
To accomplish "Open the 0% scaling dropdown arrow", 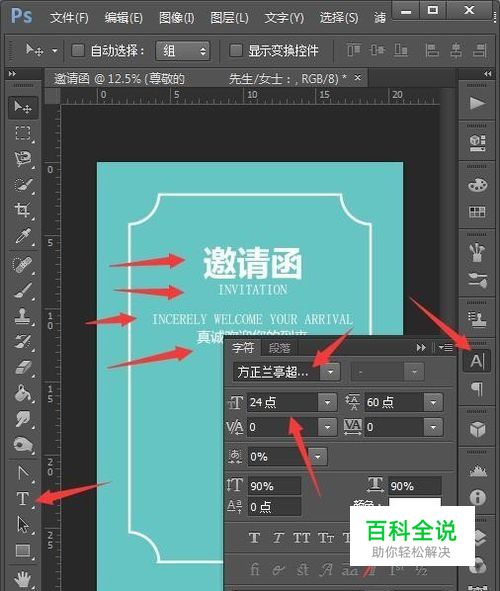I will (x=318, y=456).
